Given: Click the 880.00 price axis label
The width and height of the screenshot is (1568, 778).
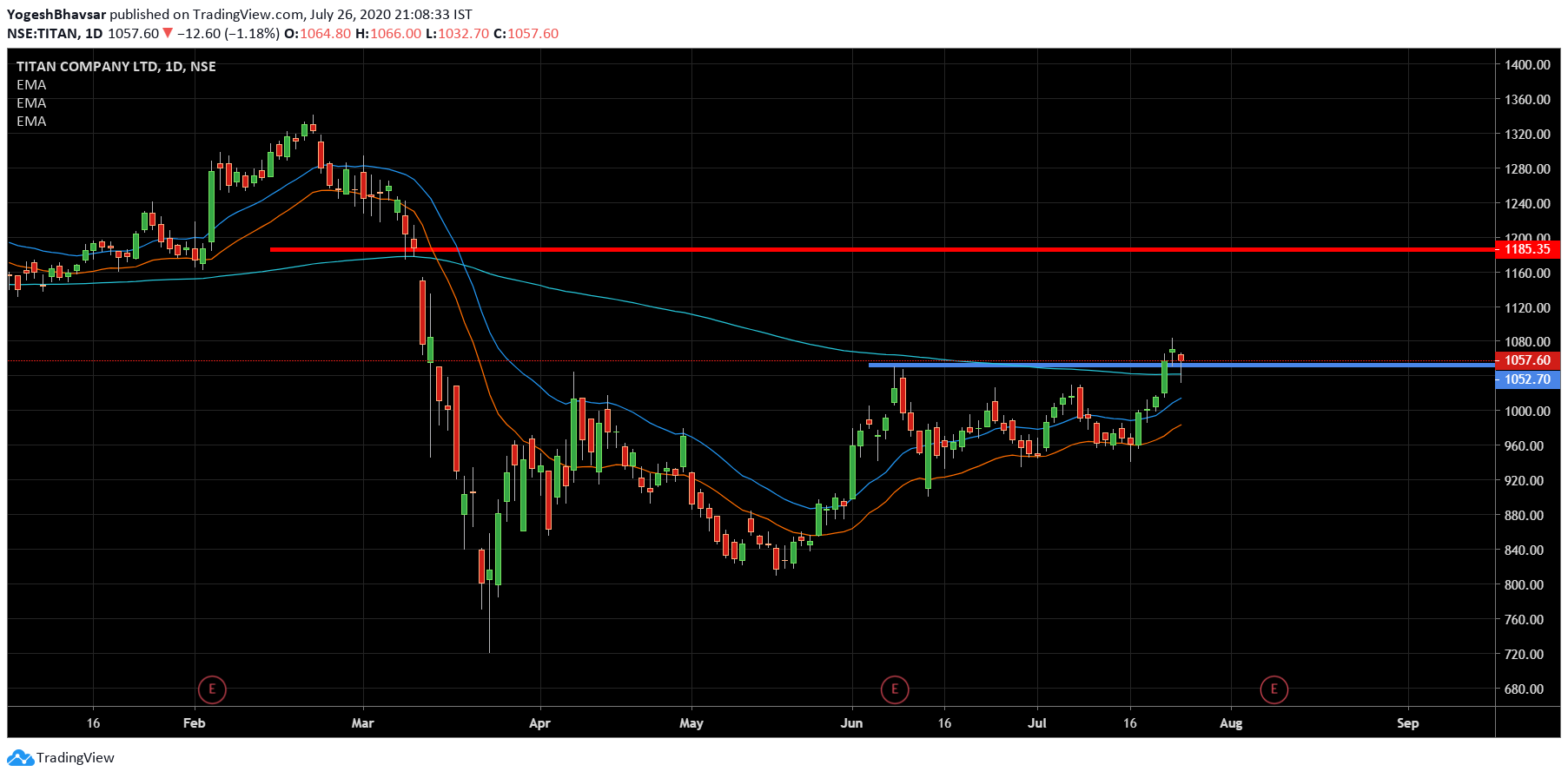Looking at the screenshot, I should [1524, 515].
